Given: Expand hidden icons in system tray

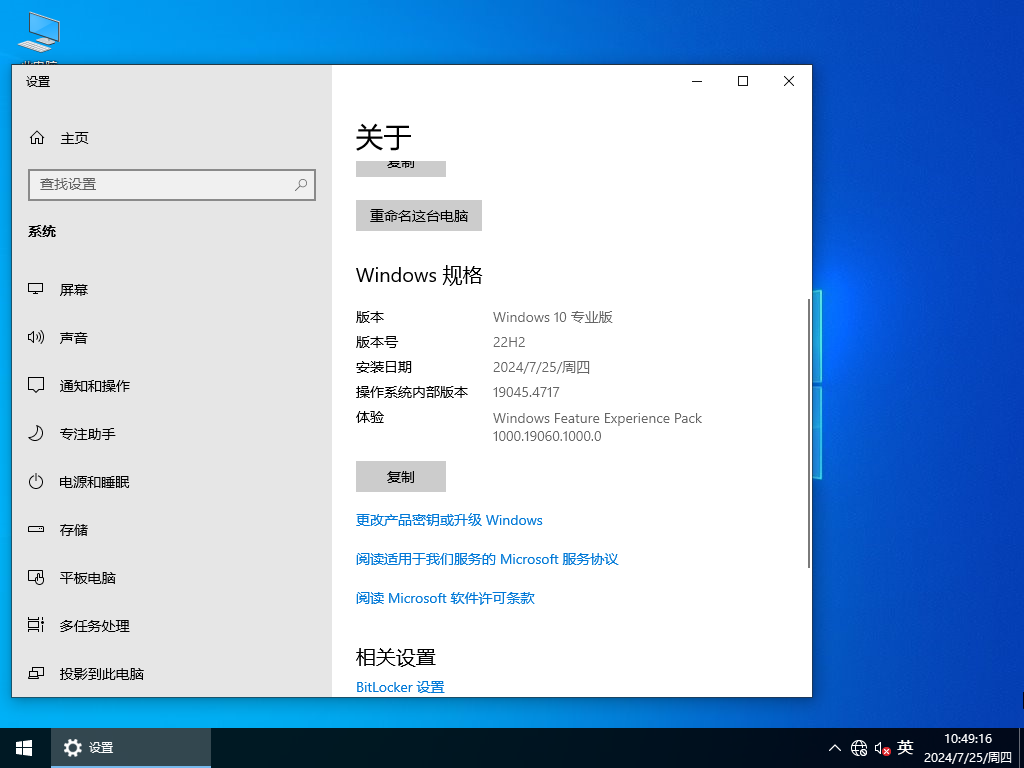Looking at the screenshot, I should tap(834, 747).
